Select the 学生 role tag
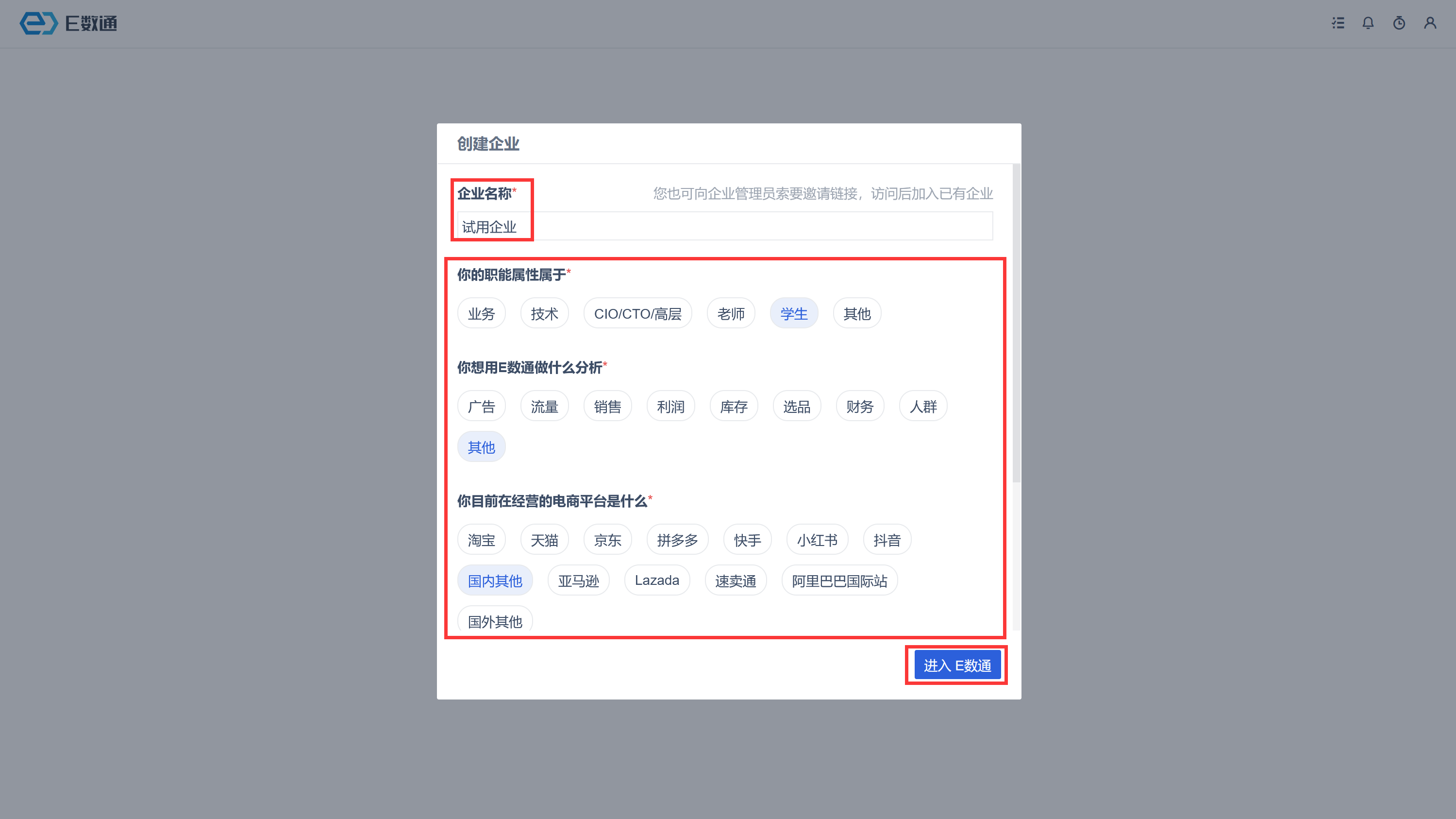Screen dimensions: 1456x819 794,313
